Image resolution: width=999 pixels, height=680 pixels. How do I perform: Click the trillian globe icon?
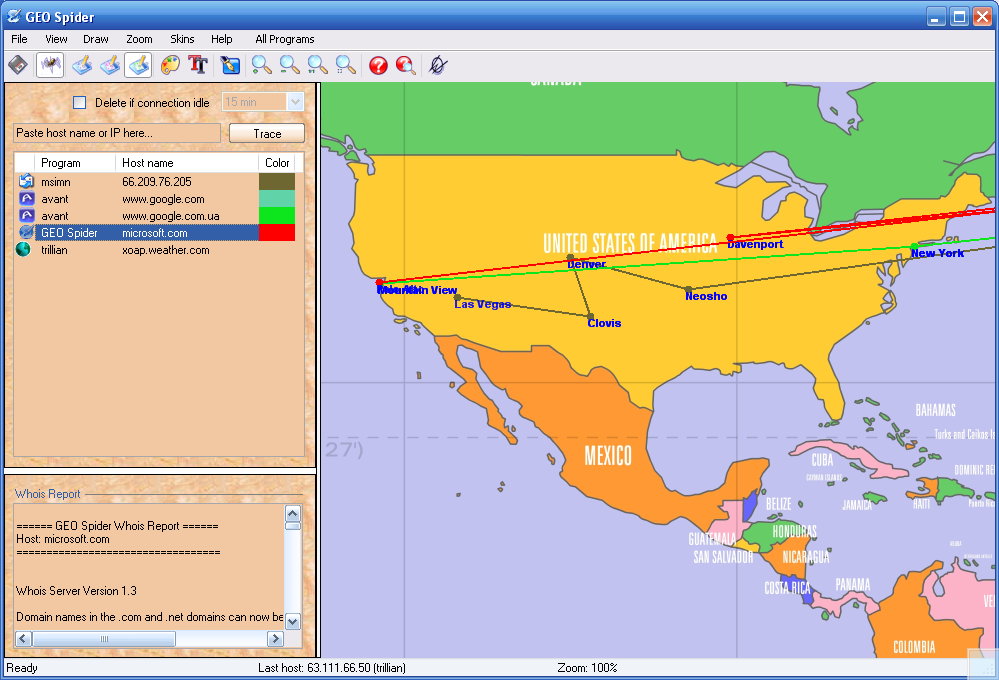(x=23, y=250)
